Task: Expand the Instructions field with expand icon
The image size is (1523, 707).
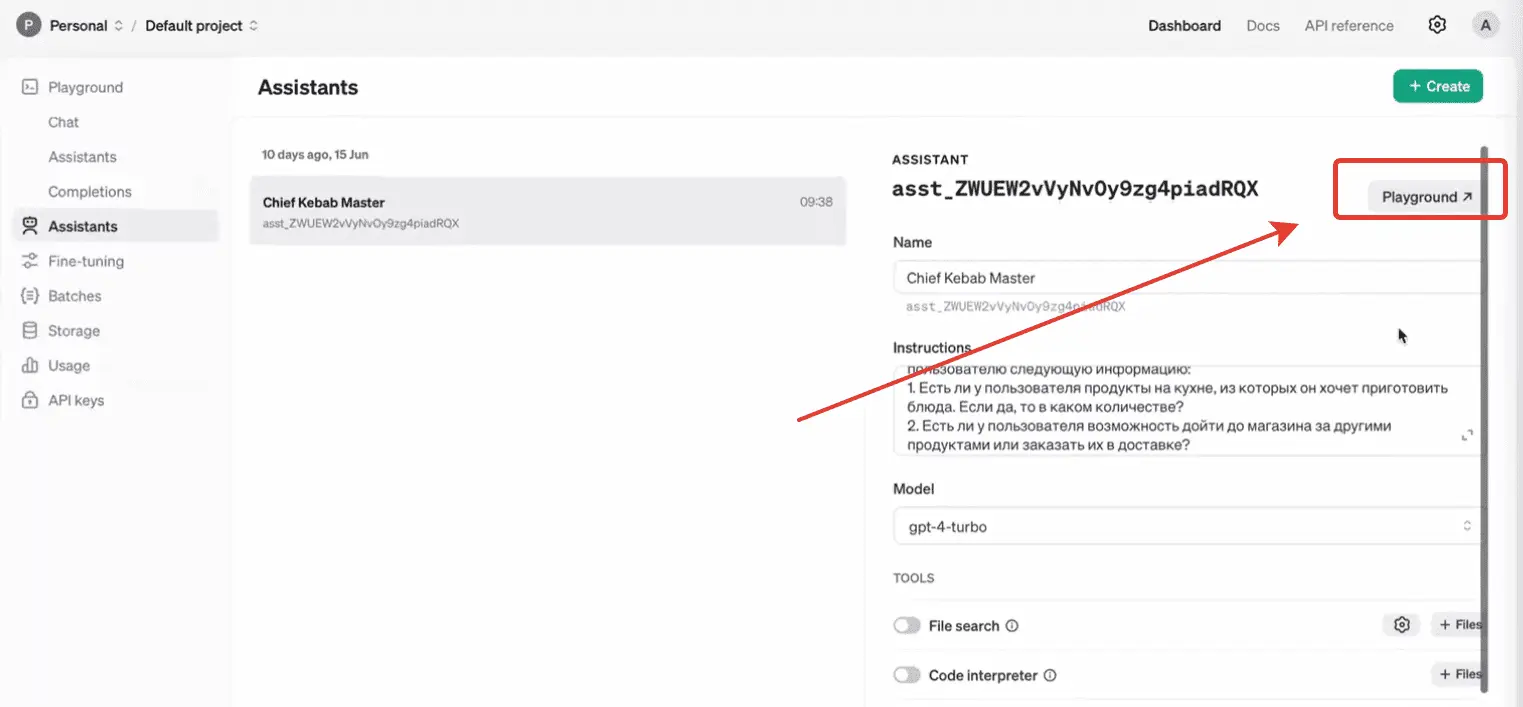Action: tap(1468, 435)
